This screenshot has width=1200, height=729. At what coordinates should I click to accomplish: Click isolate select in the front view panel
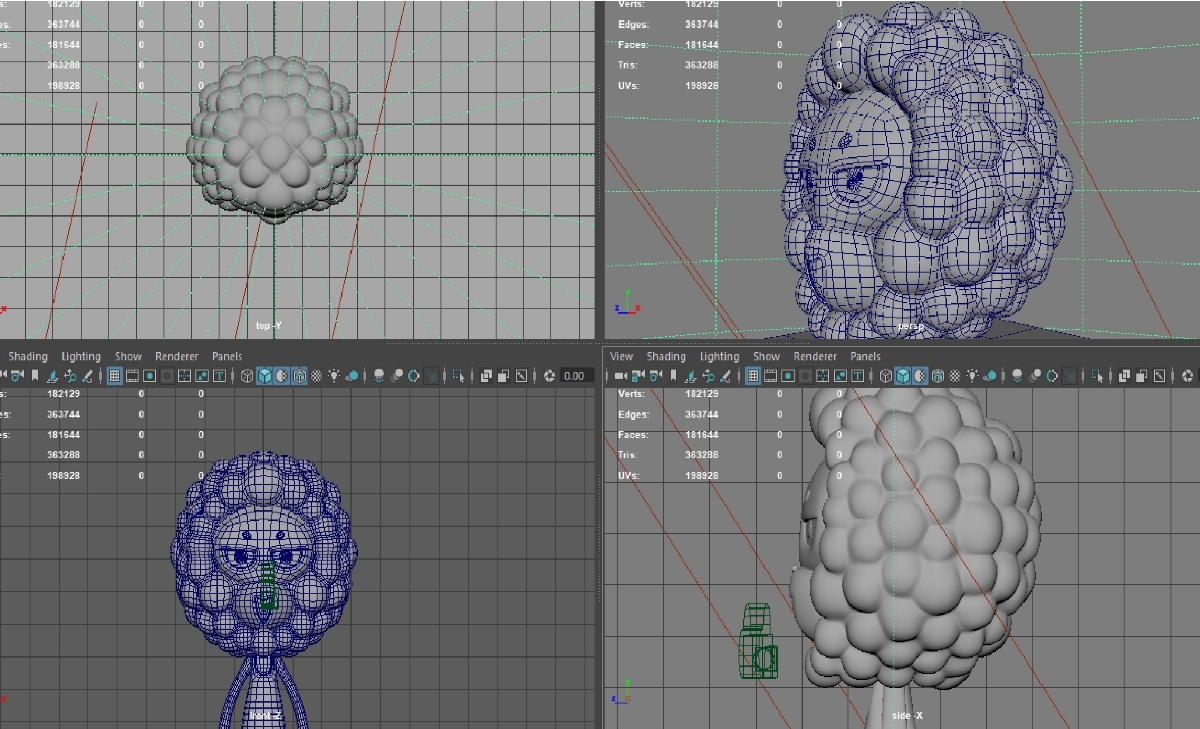(x=458, y=376)
